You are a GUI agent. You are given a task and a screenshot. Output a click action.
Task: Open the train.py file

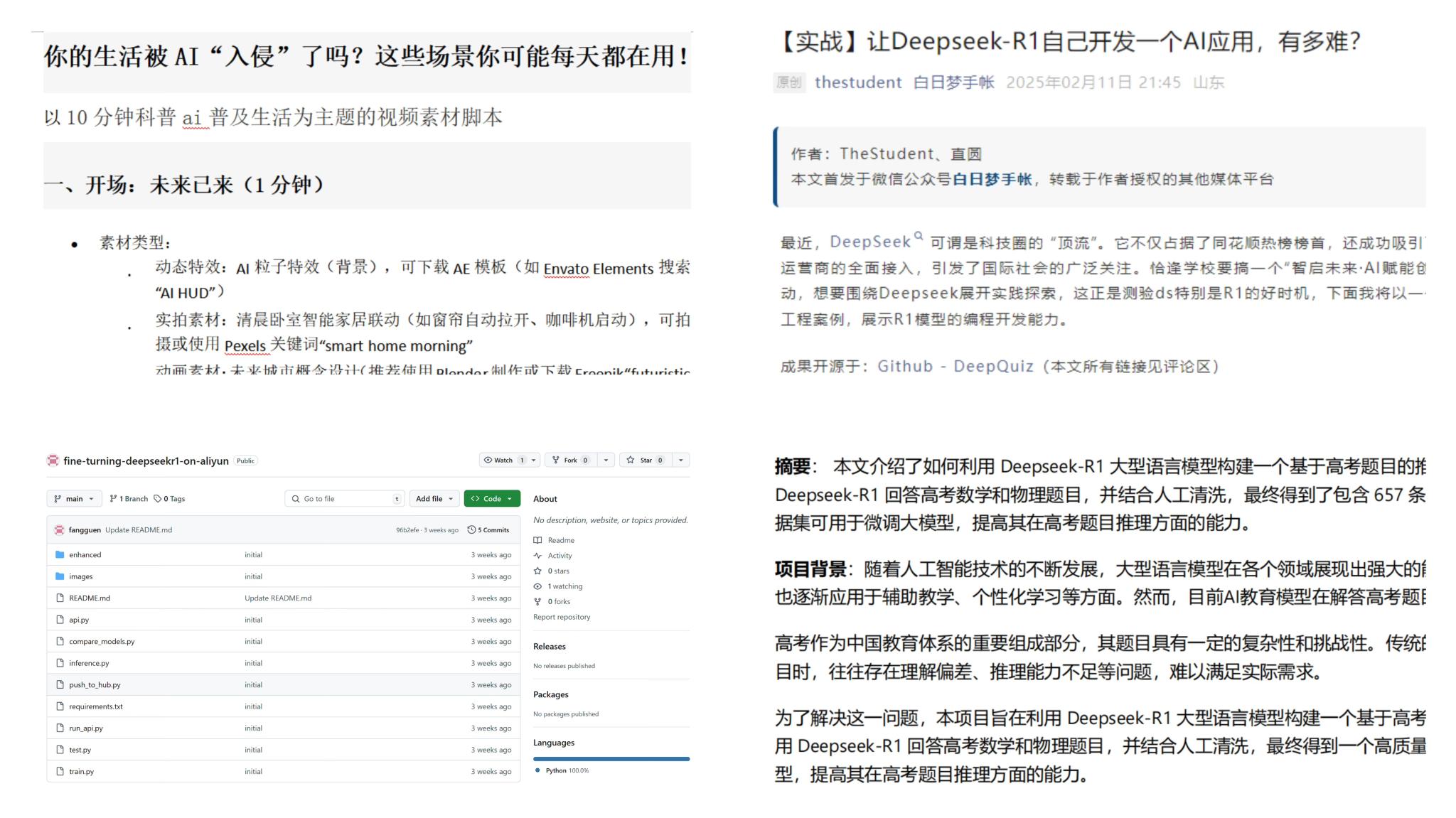coord(81,772)
